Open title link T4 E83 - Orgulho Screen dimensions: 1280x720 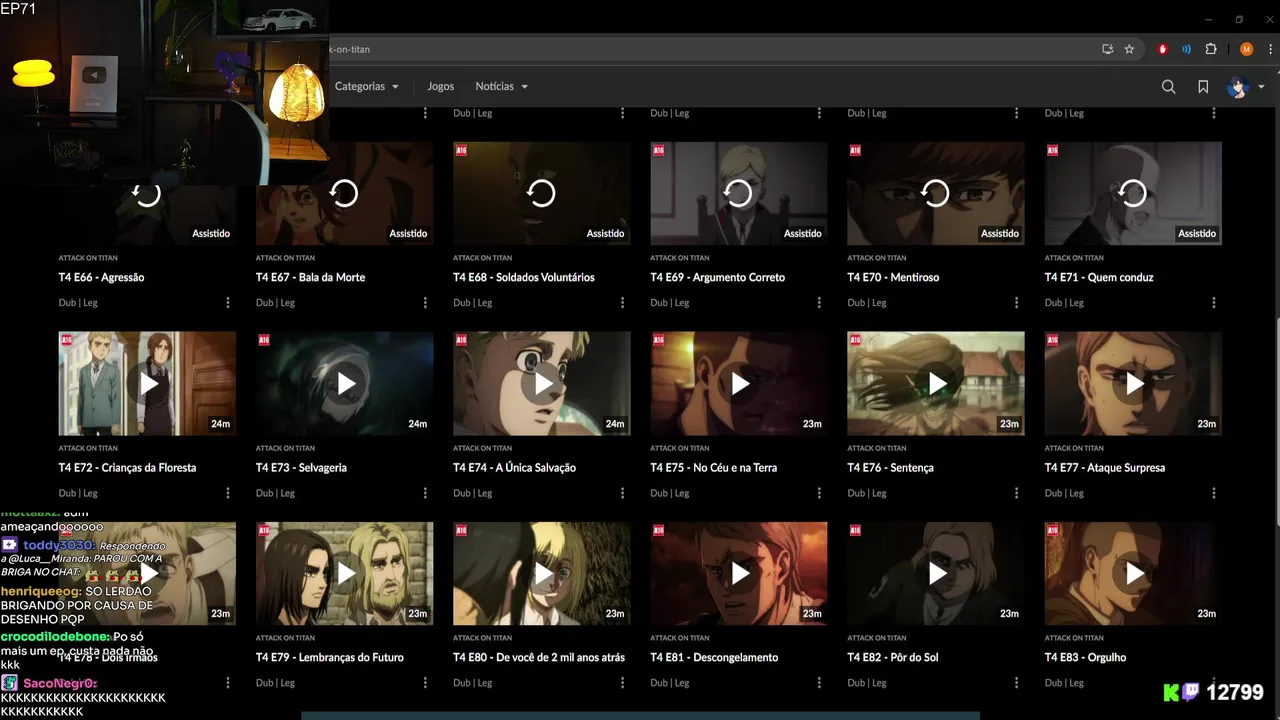(1086, 658)
